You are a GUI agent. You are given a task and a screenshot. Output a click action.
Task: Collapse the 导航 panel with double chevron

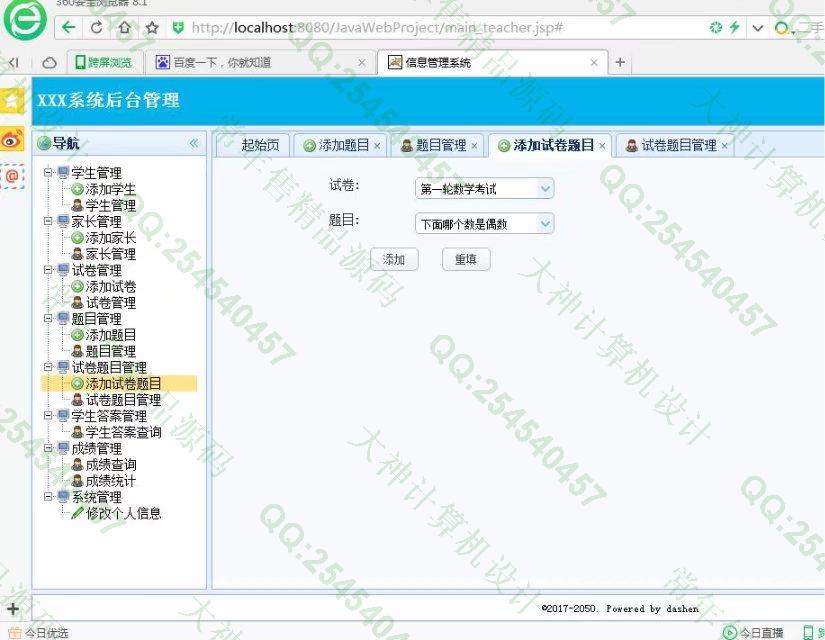tap(194, 143)
